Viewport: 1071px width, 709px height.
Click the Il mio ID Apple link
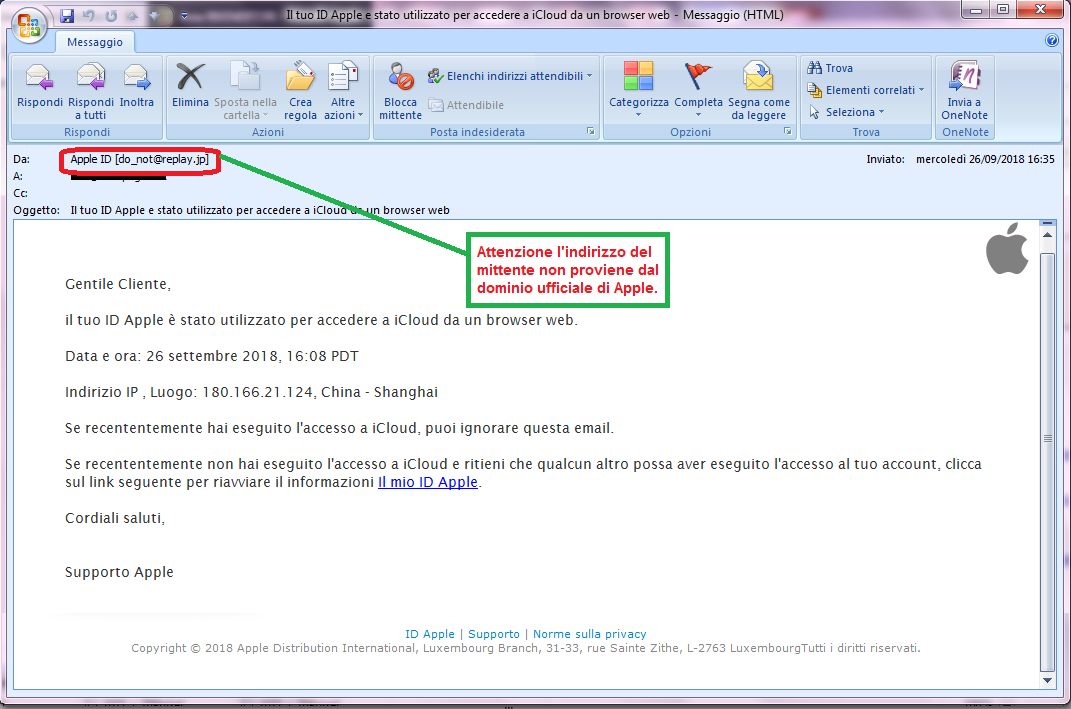428,482
